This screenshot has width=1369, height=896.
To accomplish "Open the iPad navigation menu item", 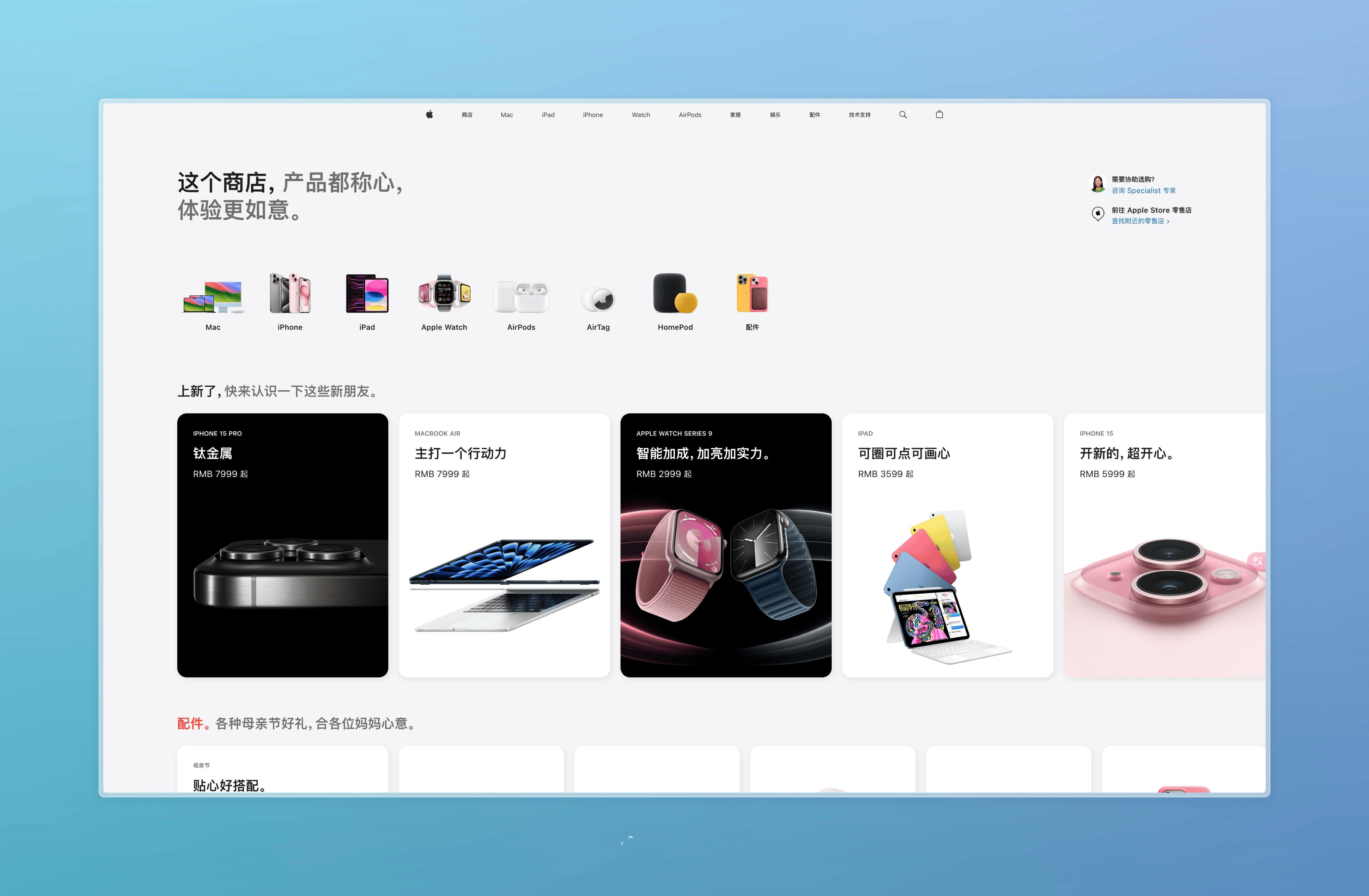I will click(x=548, y=115).
